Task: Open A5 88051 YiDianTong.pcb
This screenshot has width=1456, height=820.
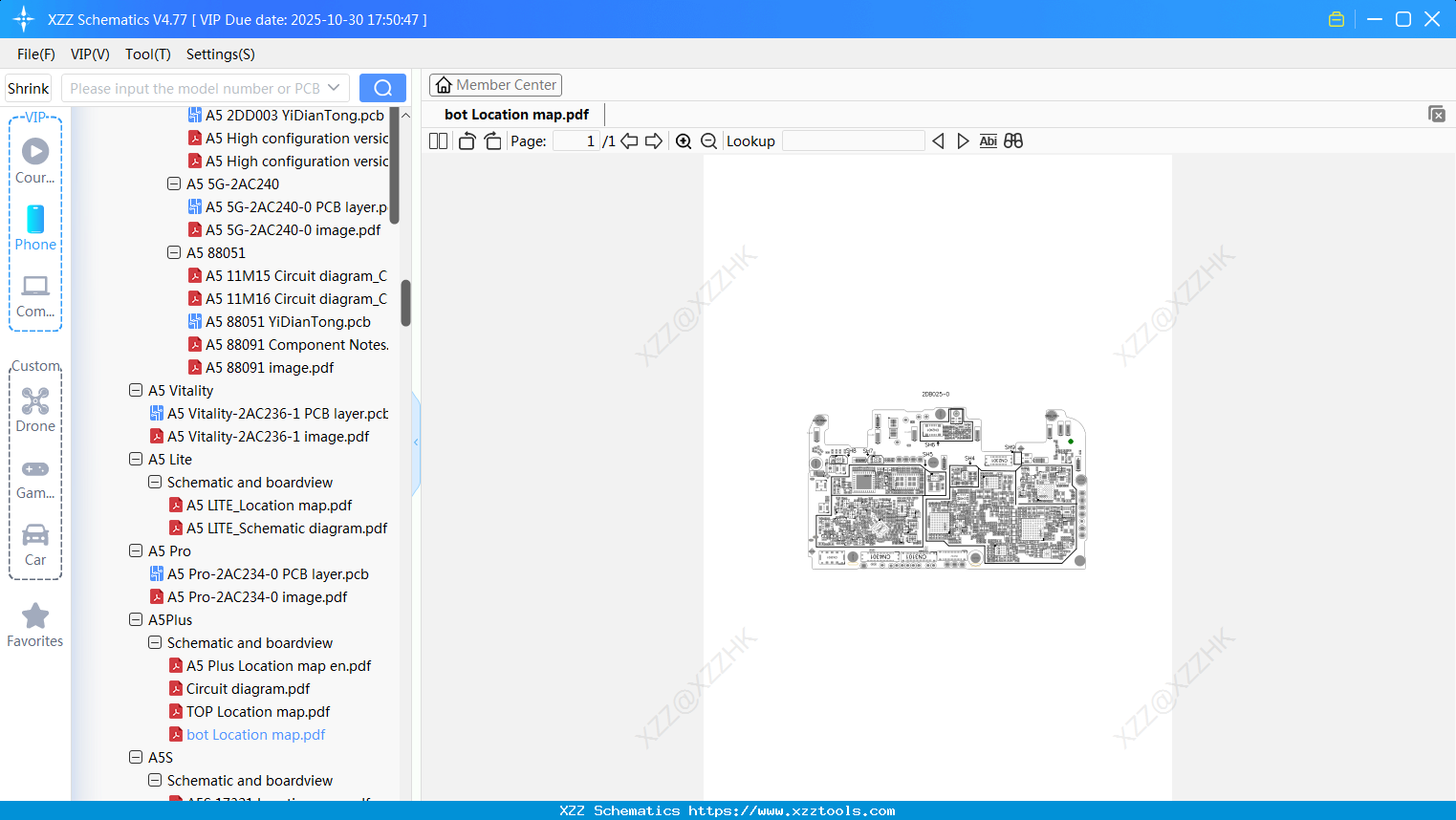Action: tap(288, 321)
